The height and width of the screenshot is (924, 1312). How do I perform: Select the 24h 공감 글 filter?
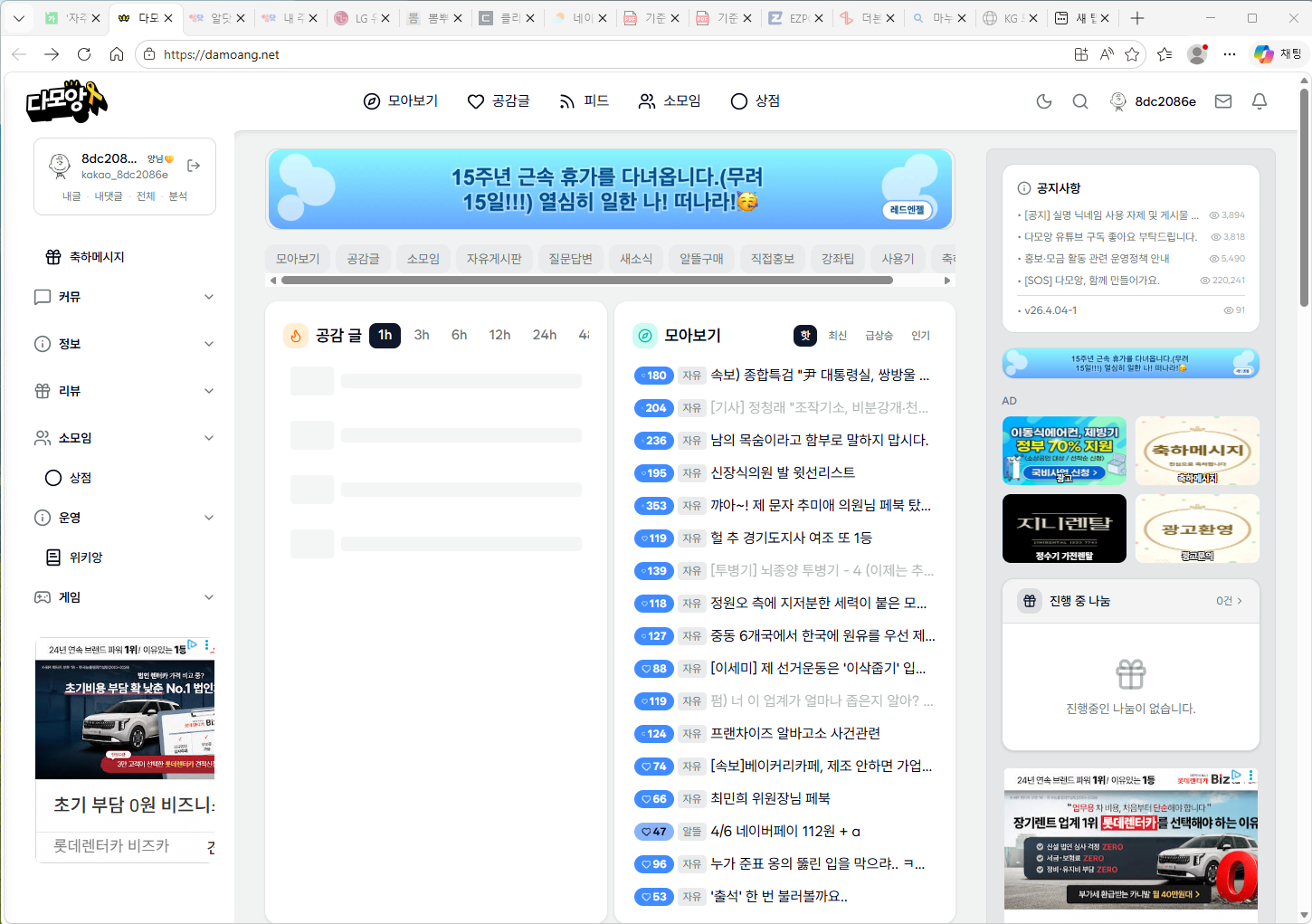[x=545, y=335]
